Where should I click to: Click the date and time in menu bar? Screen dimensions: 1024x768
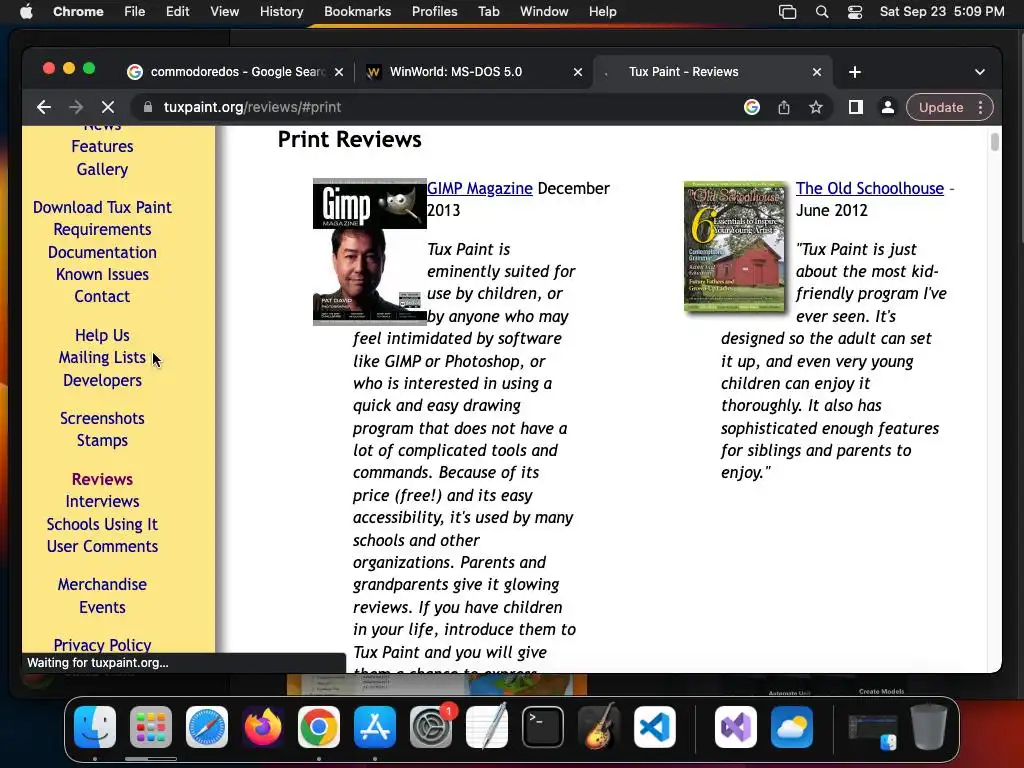(942, 12)
